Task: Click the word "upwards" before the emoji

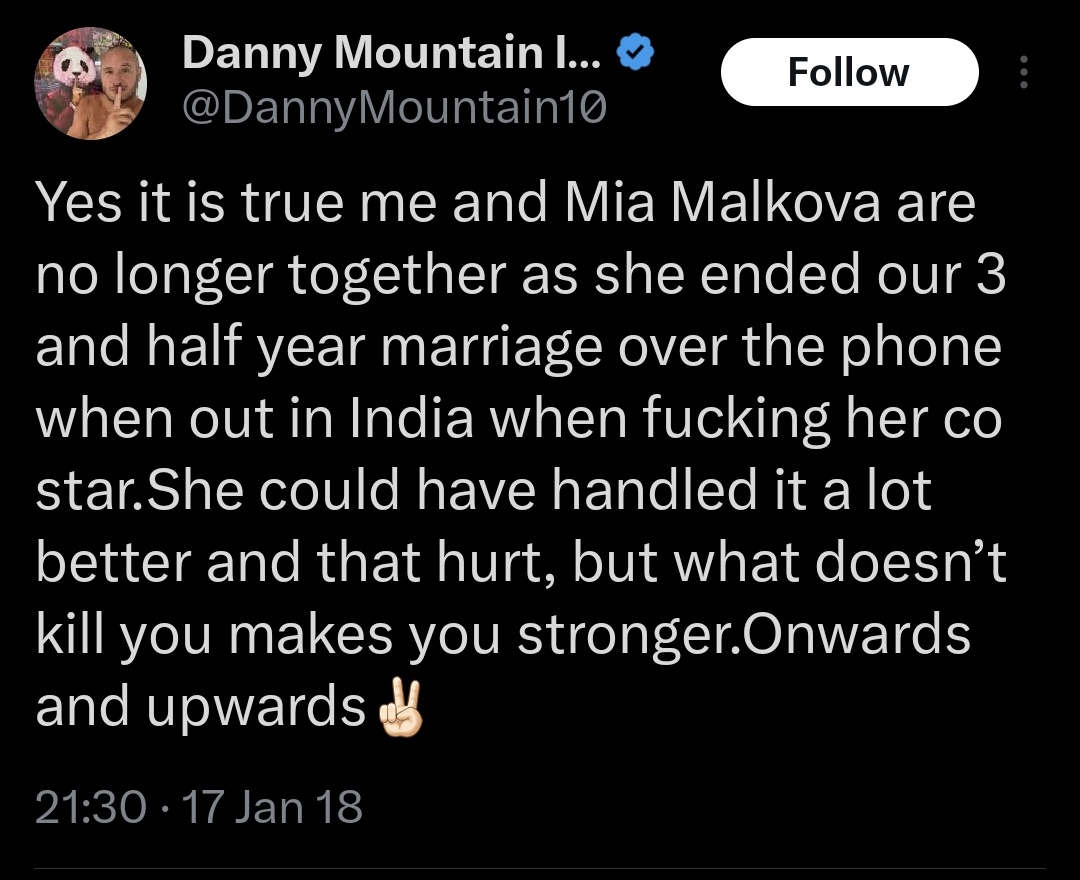Action: (256, 706)
